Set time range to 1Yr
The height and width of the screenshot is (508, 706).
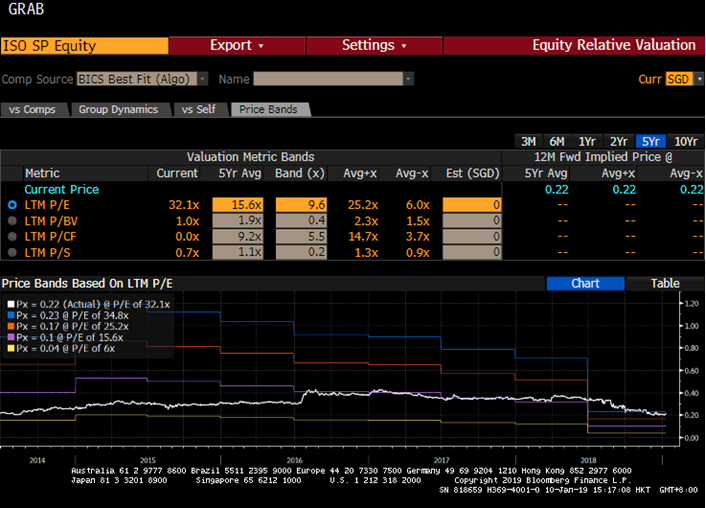[587, 141]
